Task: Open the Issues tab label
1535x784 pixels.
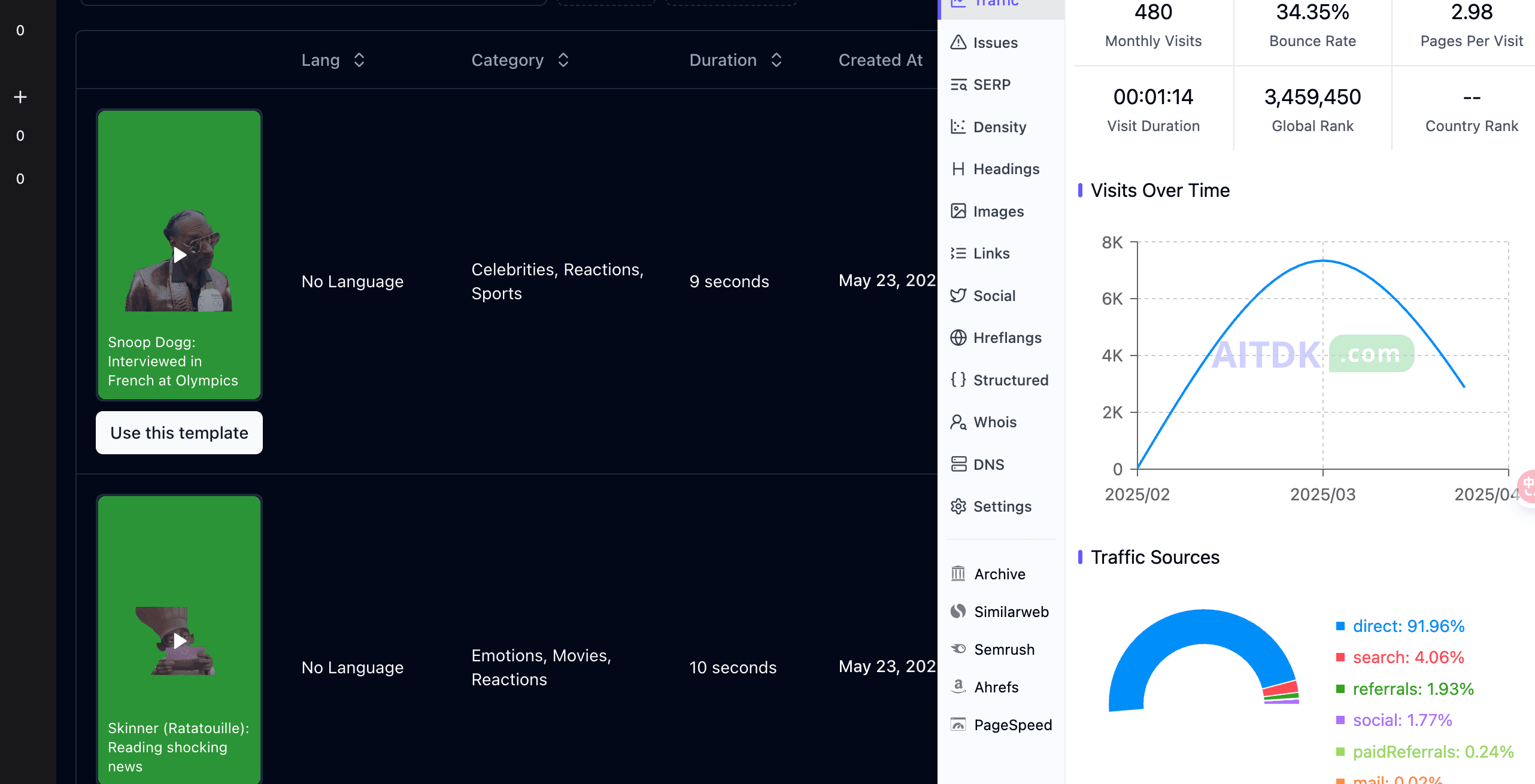Action: coord(996,42)
